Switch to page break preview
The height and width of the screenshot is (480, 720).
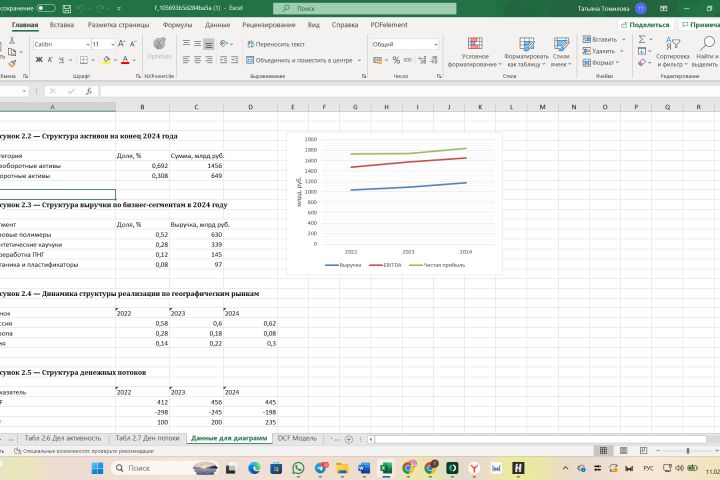[644, 451]
